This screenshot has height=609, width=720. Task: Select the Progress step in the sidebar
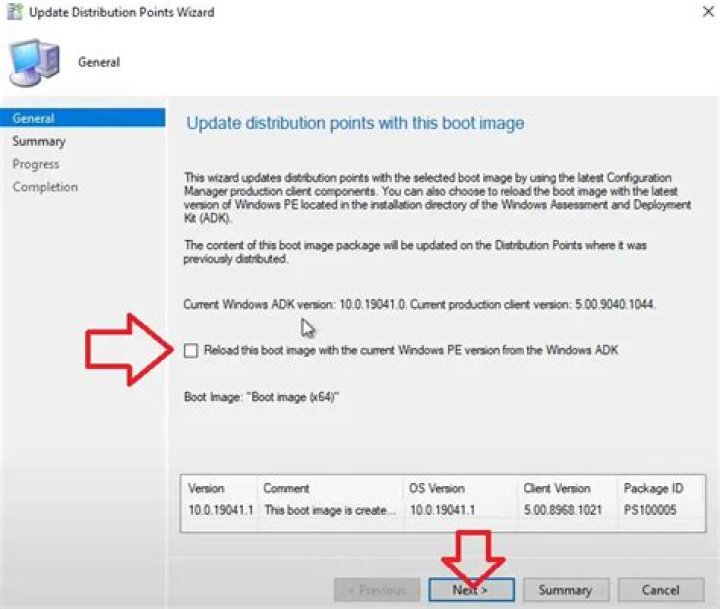click(36, 164)
